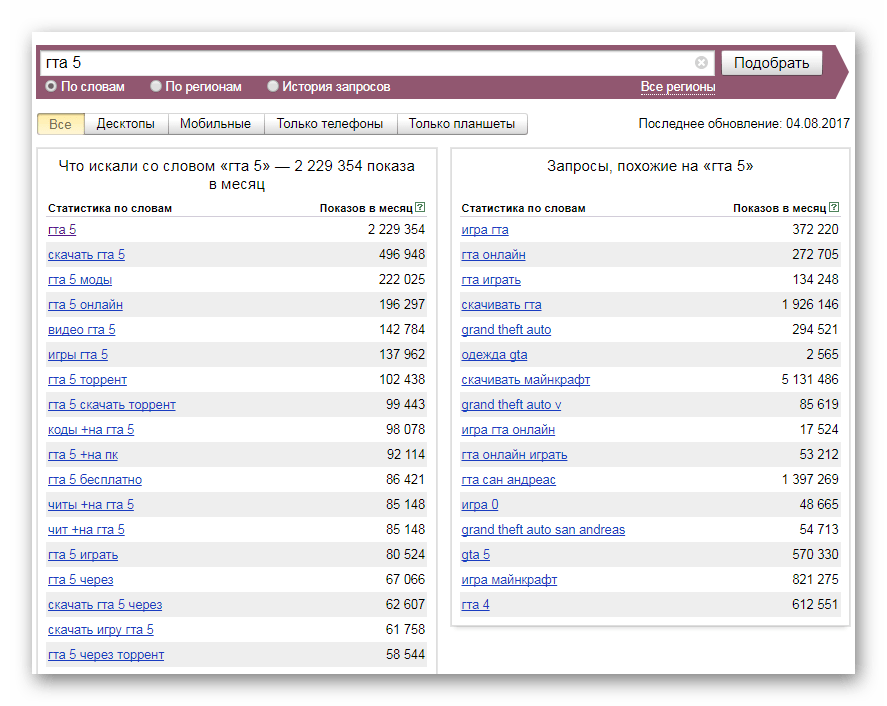Screen dimensions: 887x706
Task: Open the 'Все регионы' region selector
Action: click(678, 87)
